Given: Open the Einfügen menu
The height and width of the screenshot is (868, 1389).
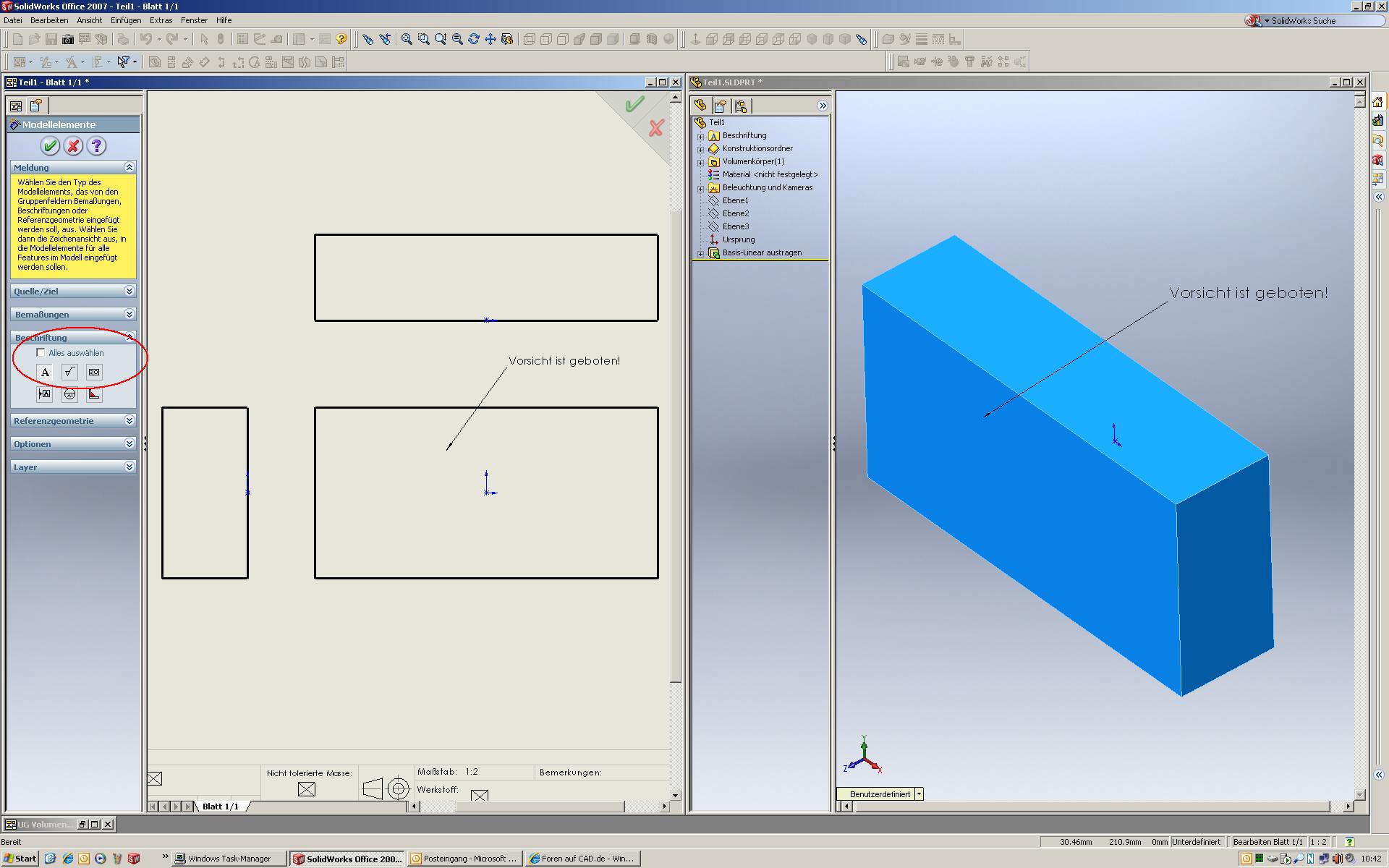Looking at the screenshot, I should pyautogui.click(x=125, y=20).
